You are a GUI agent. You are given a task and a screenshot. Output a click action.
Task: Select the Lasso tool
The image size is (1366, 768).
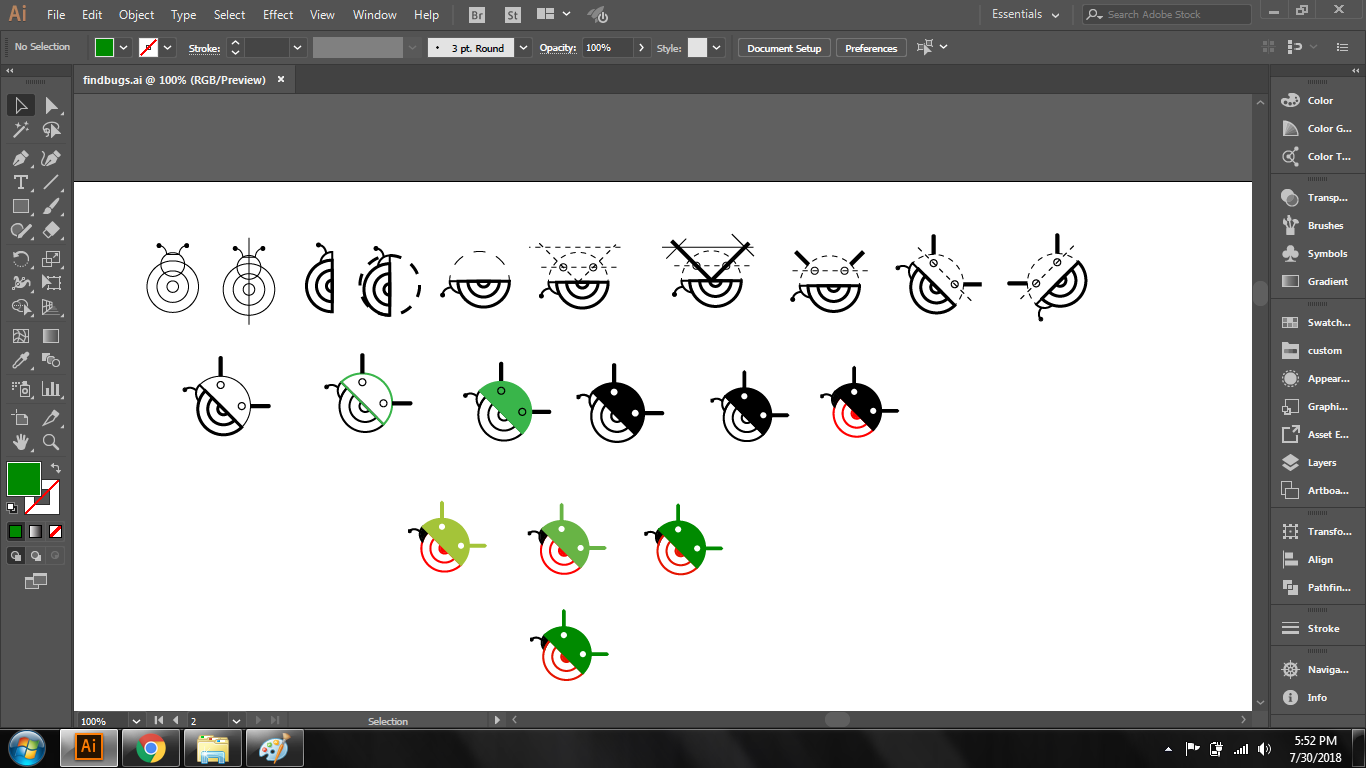point(51,130)
